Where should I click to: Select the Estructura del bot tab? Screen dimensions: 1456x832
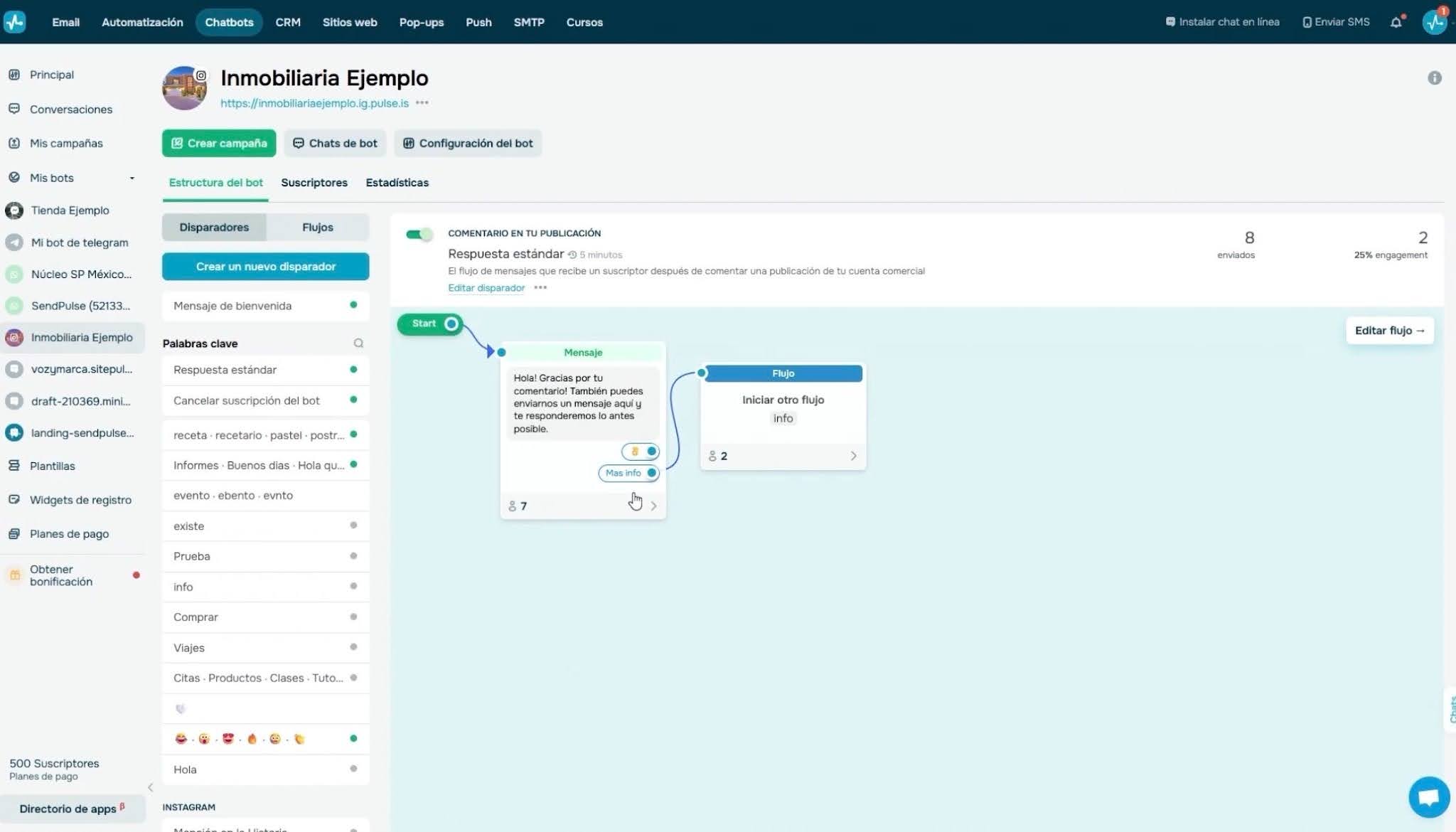pyautogui.click(x=215, y=183)
